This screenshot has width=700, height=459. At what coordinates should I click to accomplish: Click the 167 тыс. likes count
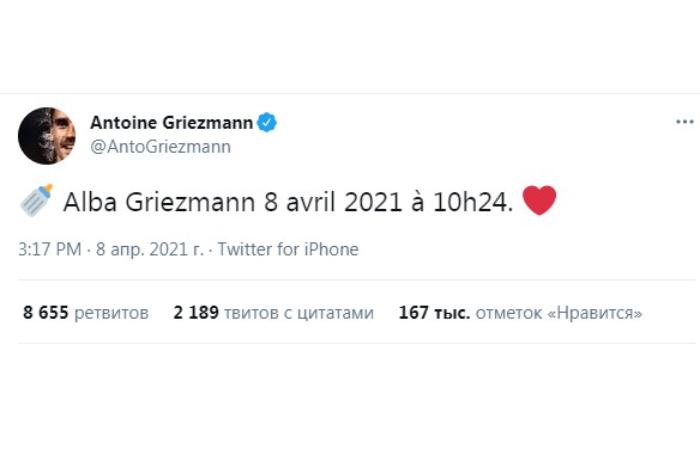(434, 312)
